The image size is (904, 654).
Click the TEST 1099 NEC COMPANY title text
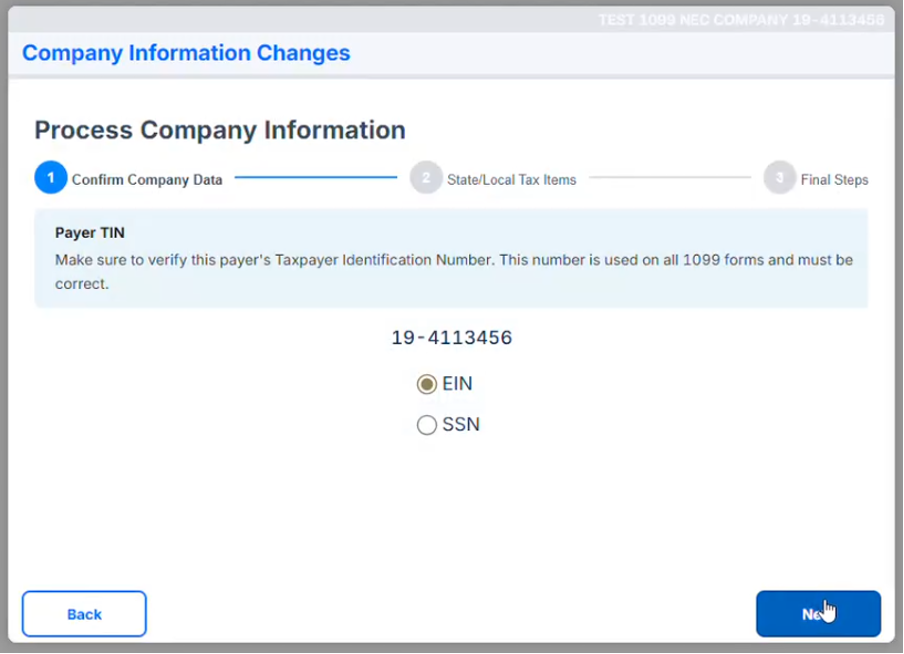[740, 20]
